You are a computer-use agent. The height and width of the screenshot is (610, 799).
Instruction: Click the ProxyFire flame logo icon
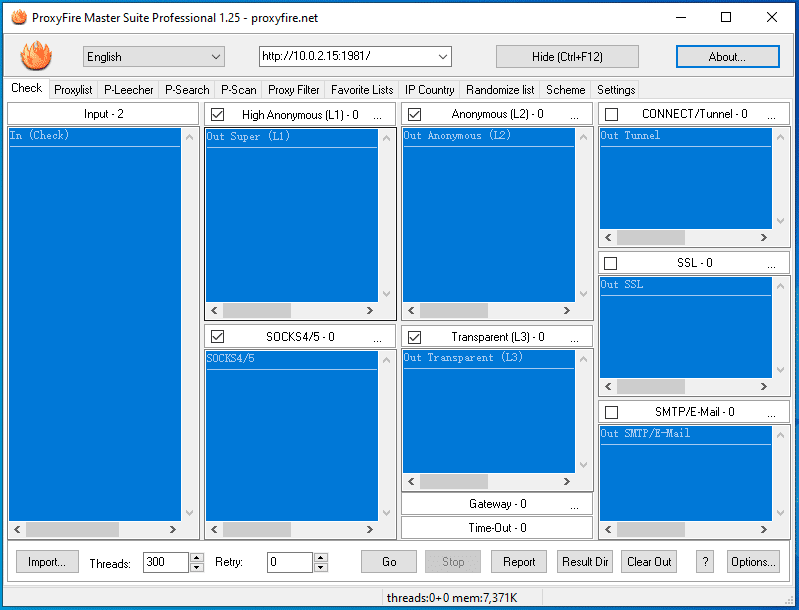37,56
